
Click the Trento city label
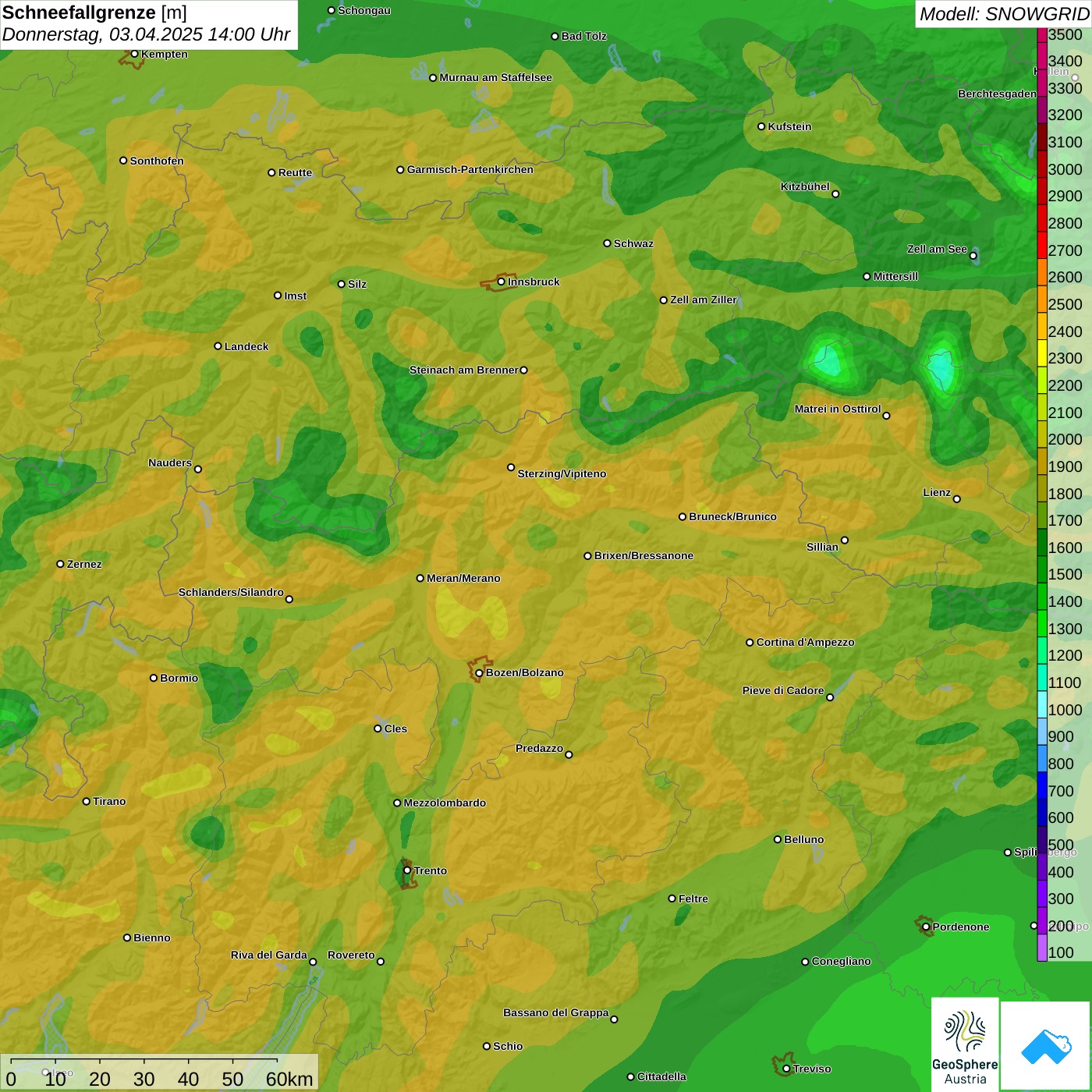click(x=431, y=870)
